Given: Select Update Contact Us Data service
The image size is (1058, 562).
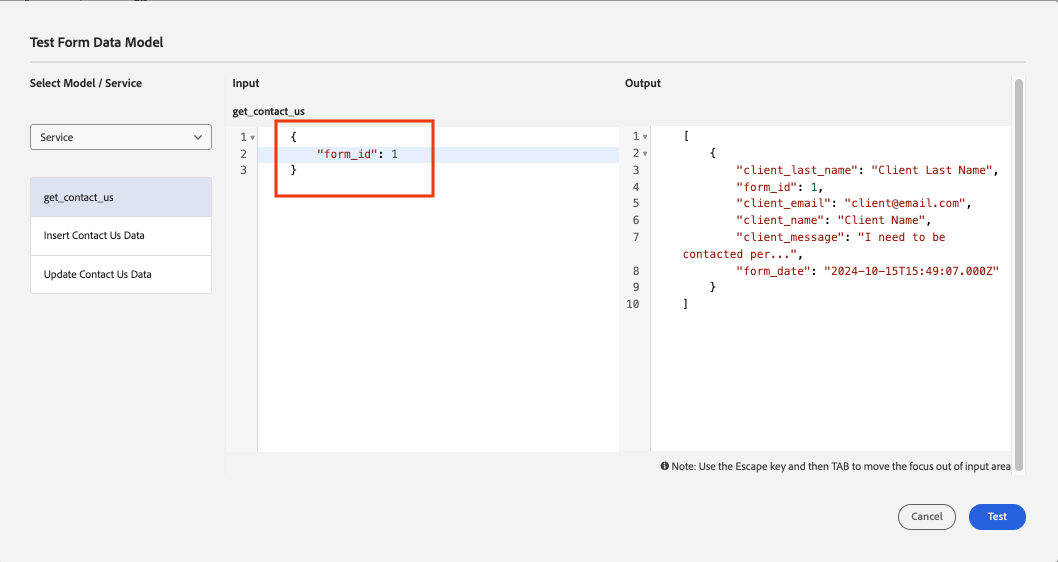Looking at the screenshot, I should click(121, 275).
